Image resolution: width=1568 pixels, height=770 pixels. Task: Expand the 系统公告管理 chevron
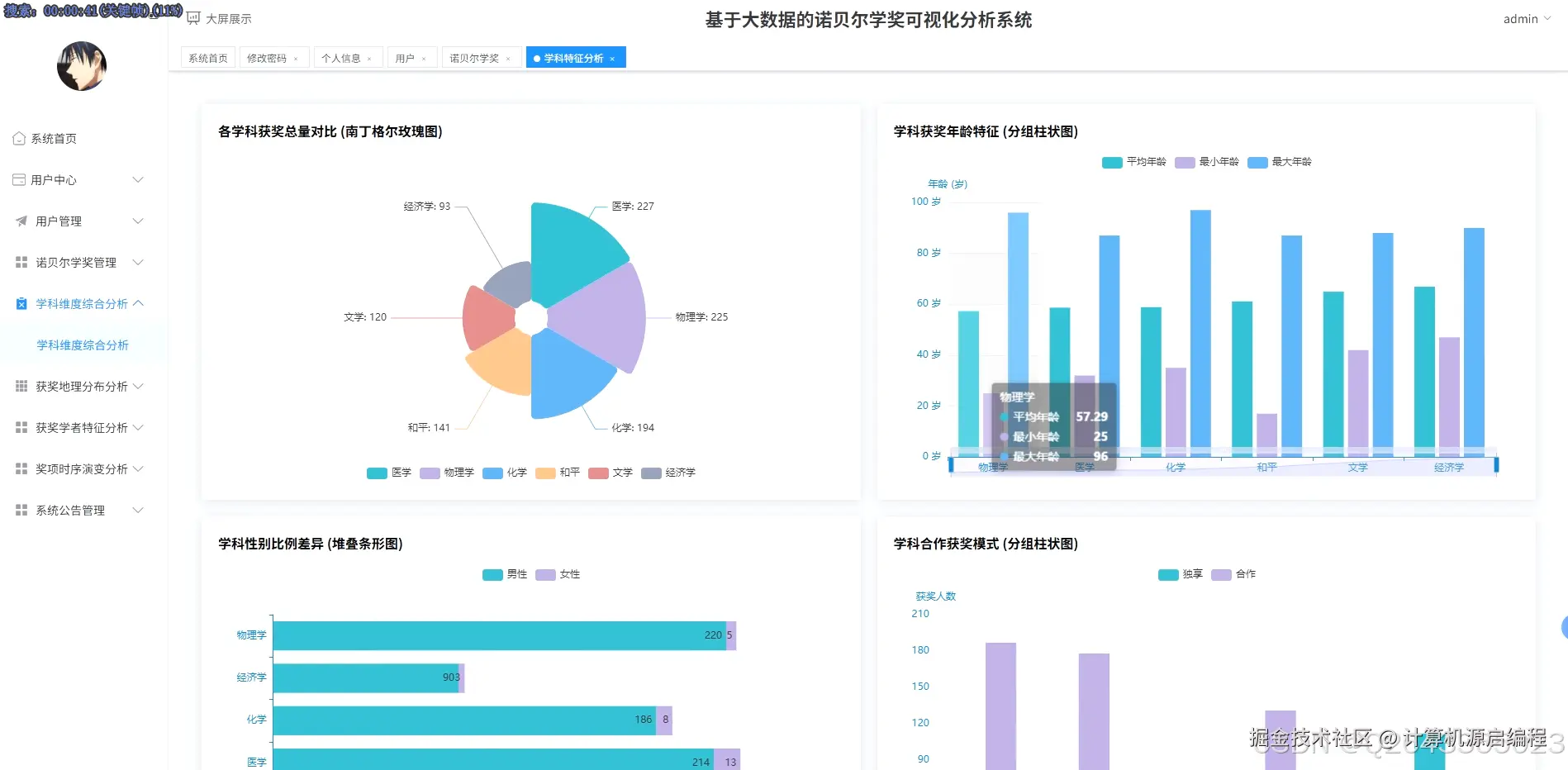pos(138,510)
